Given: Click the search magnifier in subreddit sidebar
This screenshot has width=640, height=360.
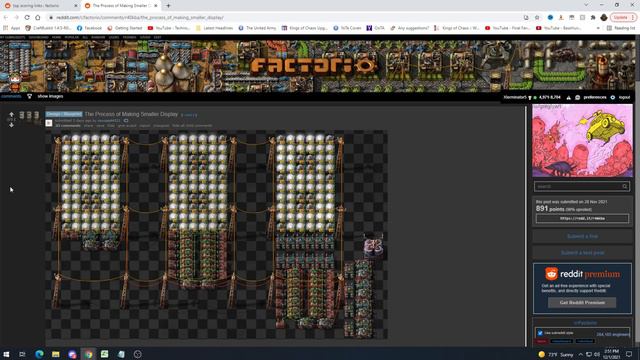Looking at the screenshot, I should coord(624,187).
